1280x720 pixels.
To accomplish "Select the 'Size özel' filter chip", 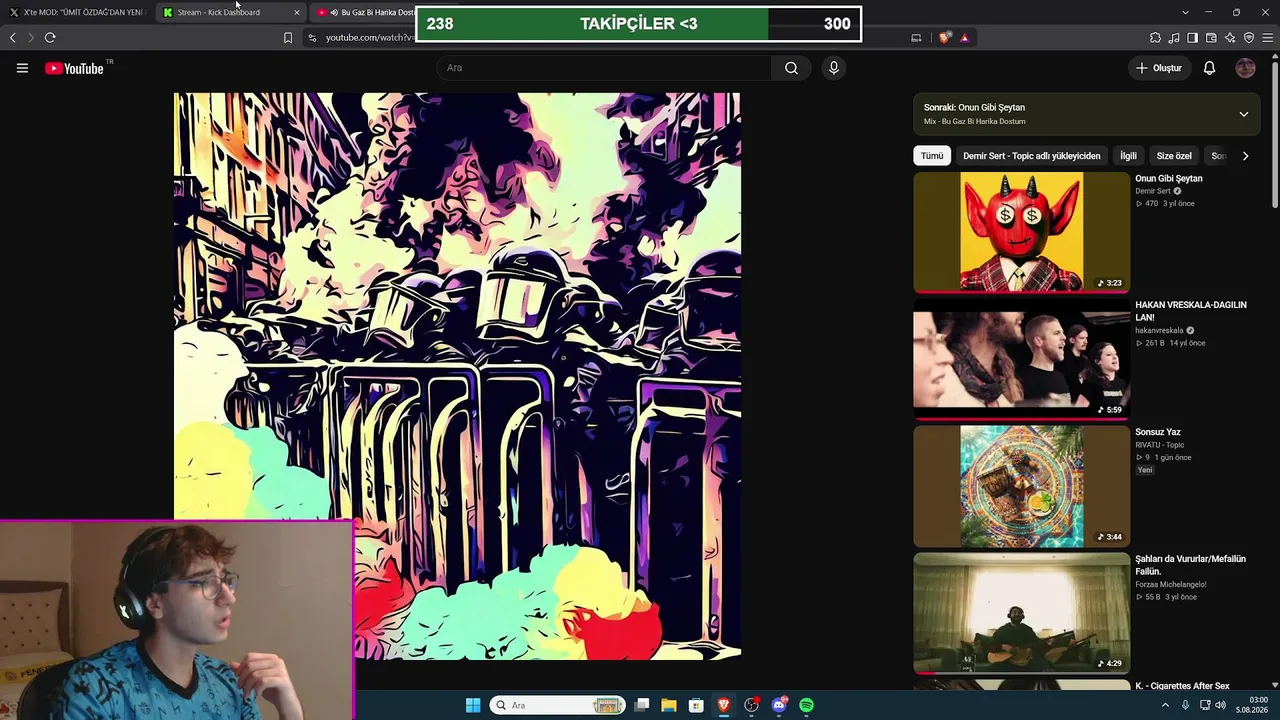I will [x=1174, y=156].
